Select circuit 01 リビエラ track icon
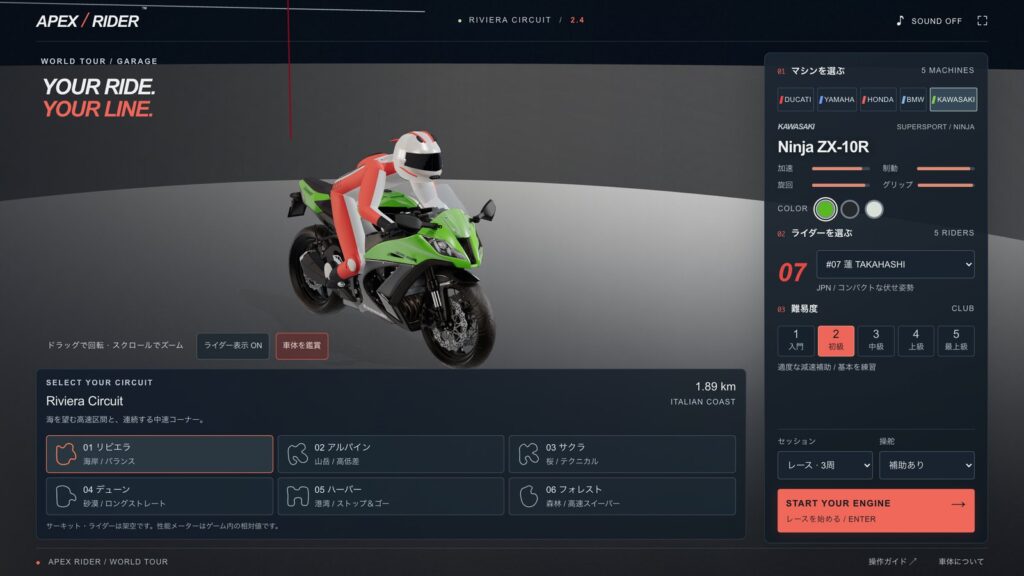 [x=66, y=454]
